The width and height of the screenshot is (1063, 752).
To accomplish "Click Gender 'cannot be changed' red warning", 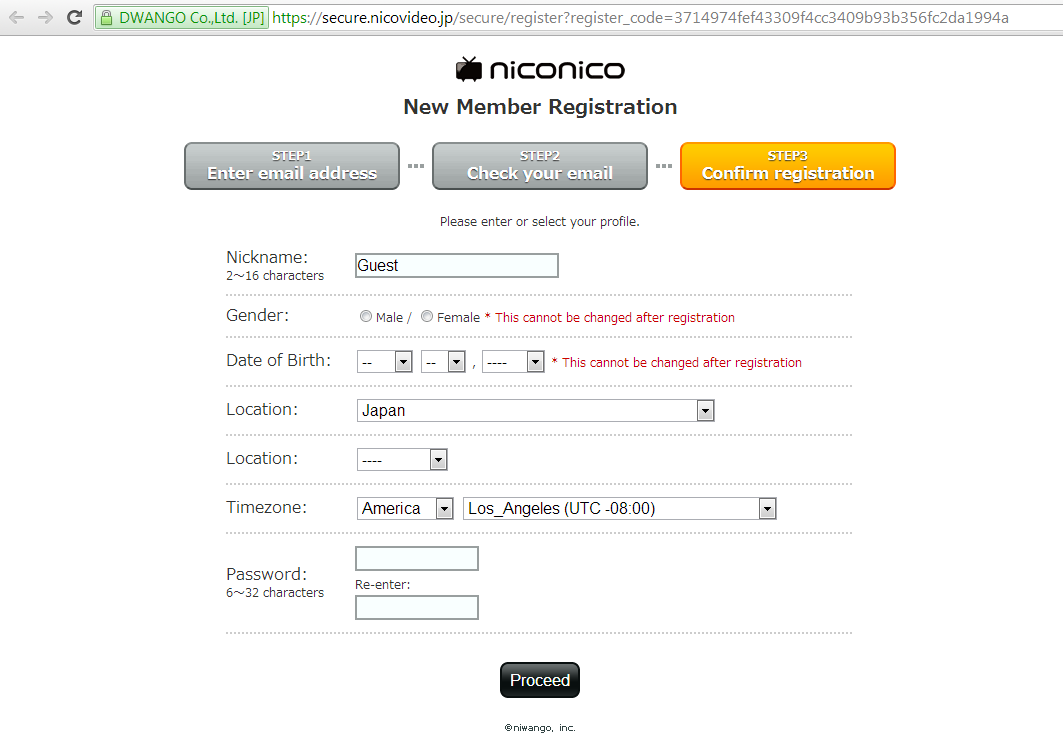I will (x=609, y=317).
